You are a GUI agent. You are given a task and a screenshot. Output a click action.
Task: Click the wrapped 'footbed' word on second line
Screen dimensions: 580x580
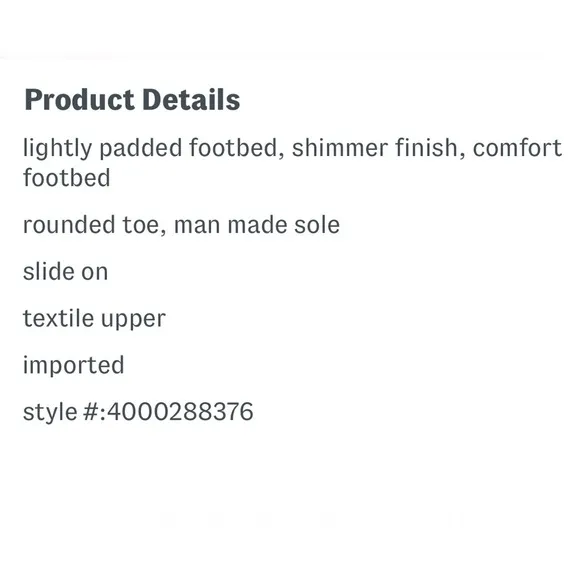point(67,177)
